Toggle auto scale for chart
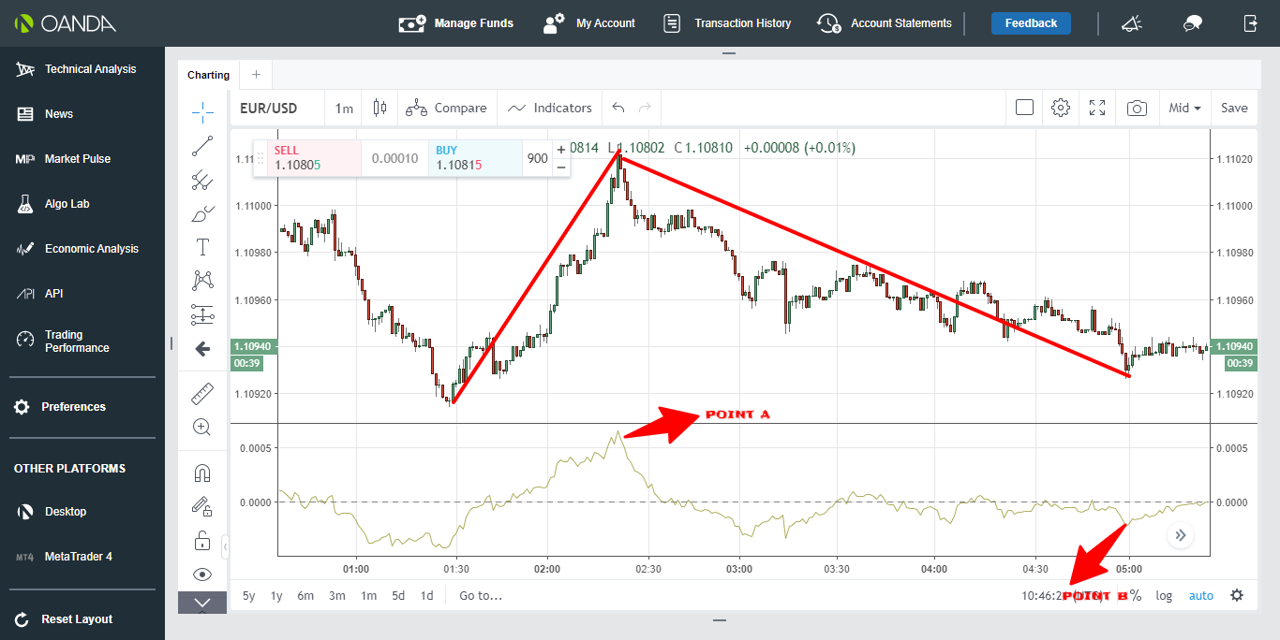The width and height of the screenshot is (1280, 640). [x=1200, y=596]
